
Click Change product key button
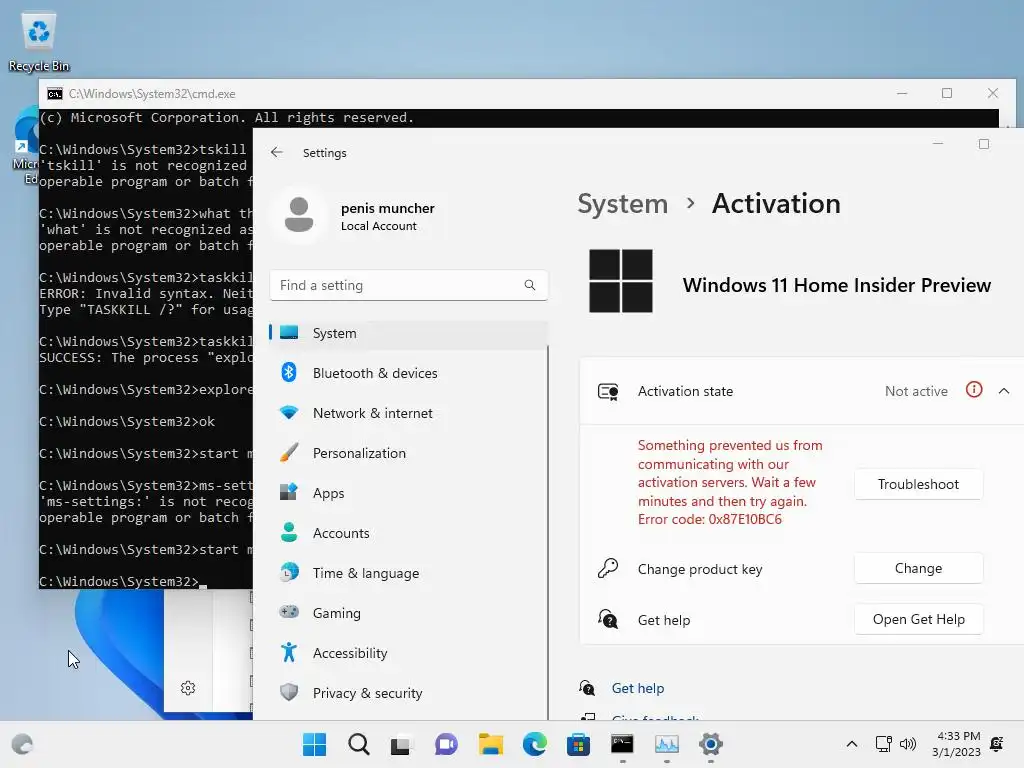(918, 568)
